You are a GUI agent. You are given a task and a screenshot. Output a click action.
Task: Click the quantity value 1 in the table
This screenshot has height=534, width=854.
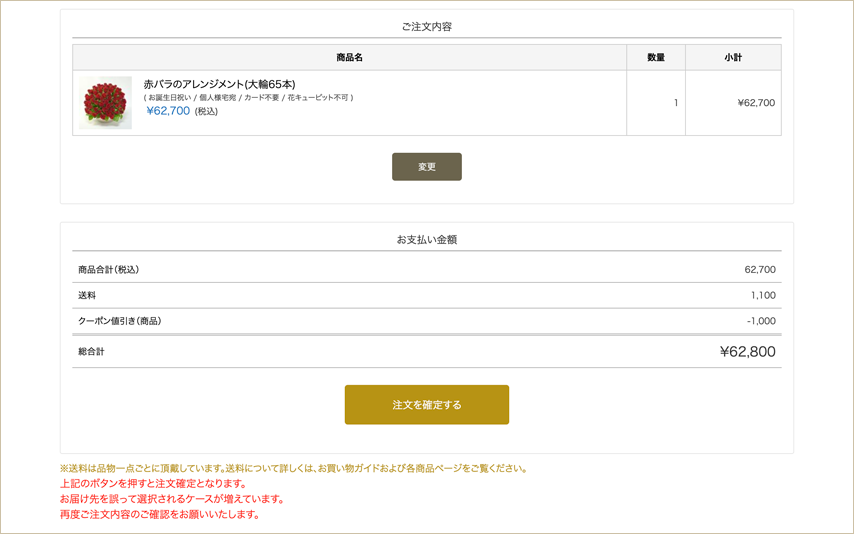[675, 103]
